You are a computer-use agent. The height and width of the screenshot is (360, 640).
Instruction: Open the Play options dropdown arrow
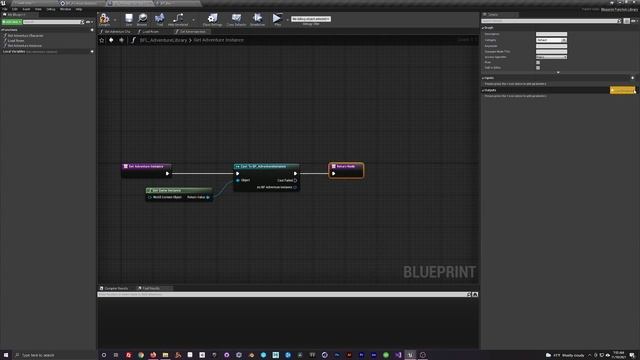coord(287,20)
